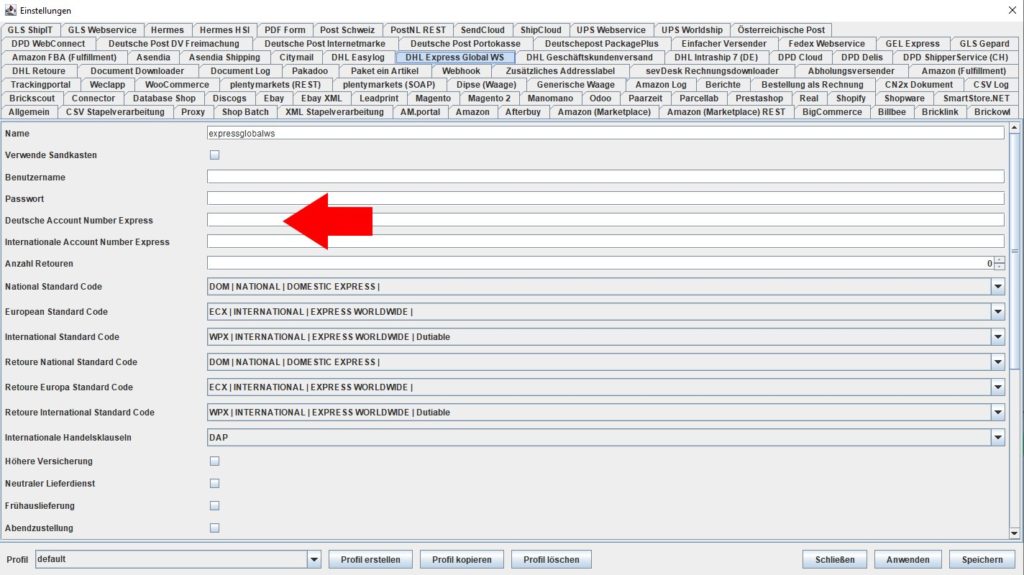This screenshot has width=1024, height=575.
Task: Click Internationale Account Number Express field
Action: 605,242
